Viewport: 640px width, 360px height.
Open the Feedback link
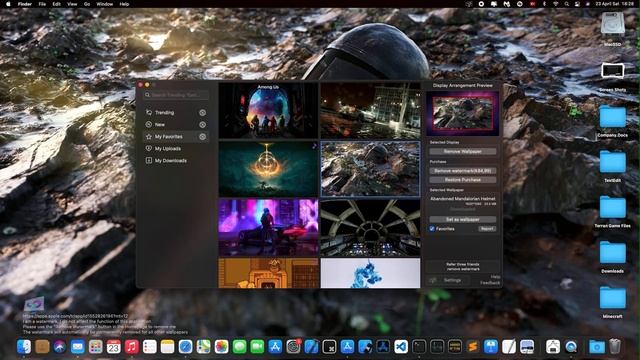[490, 282]
